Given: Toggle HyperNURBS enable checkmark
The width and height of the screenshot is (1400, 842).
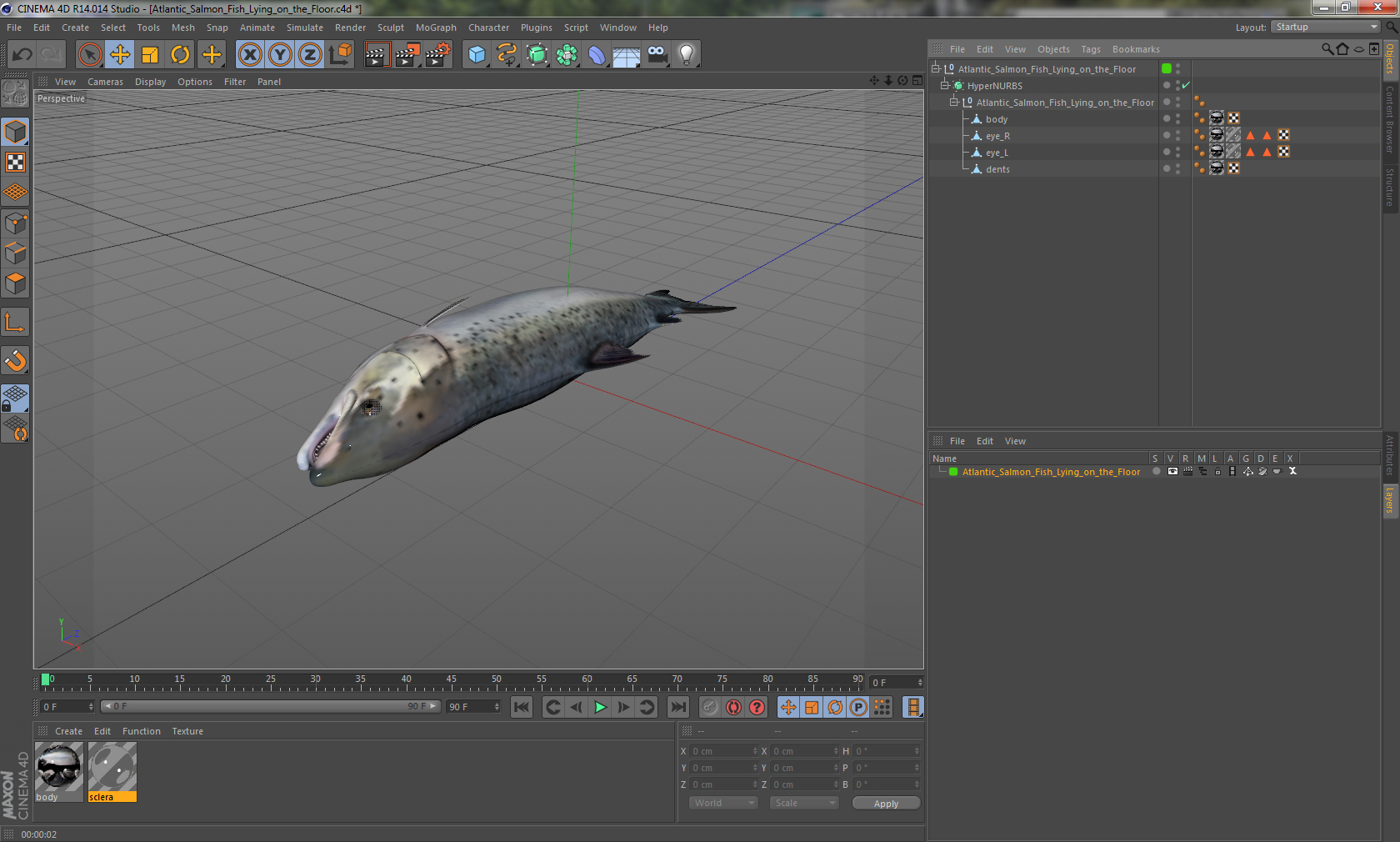Looking at the screenshot, I should (x=1185, y=85).
